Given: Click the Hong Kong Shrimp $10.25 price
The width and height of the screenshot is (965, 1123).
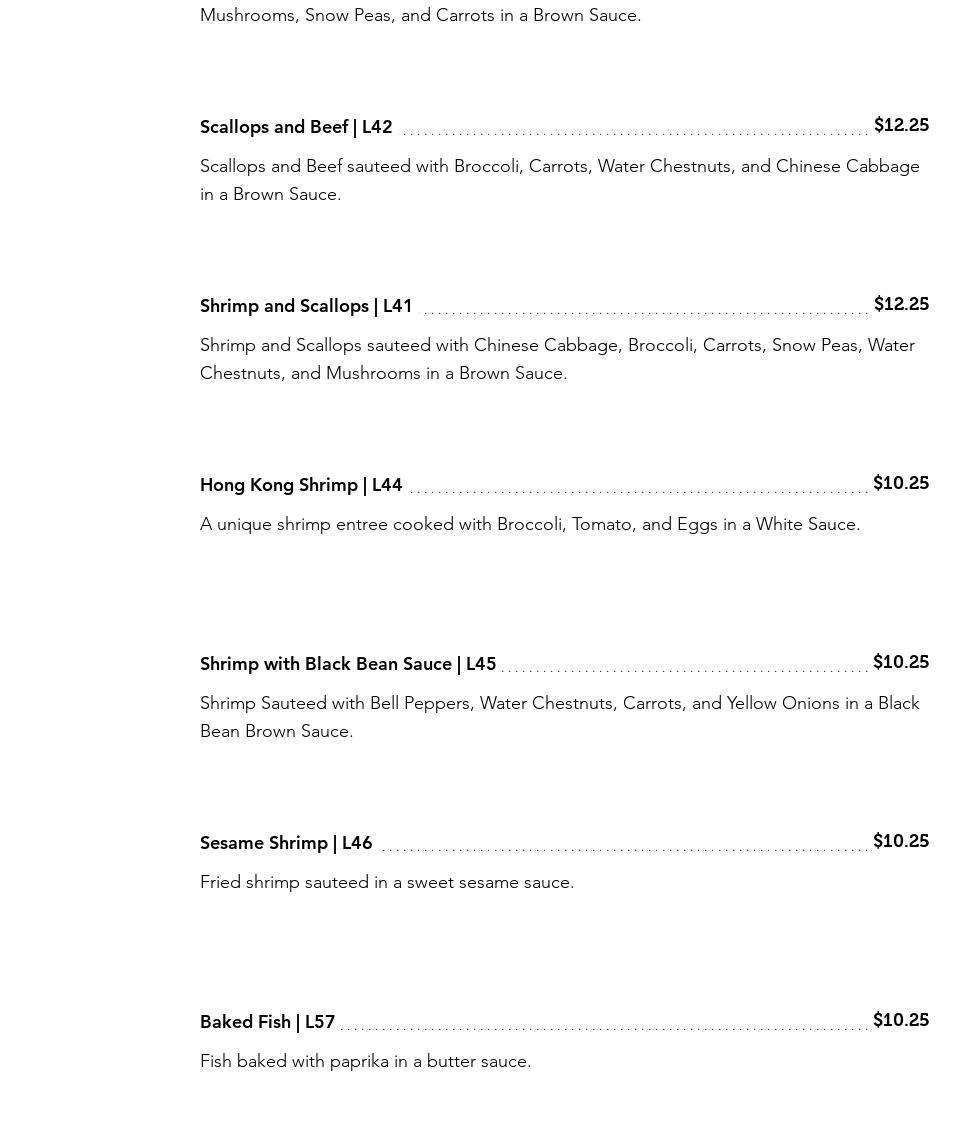Looking at the screenshot, I should [x=901, y=483].
